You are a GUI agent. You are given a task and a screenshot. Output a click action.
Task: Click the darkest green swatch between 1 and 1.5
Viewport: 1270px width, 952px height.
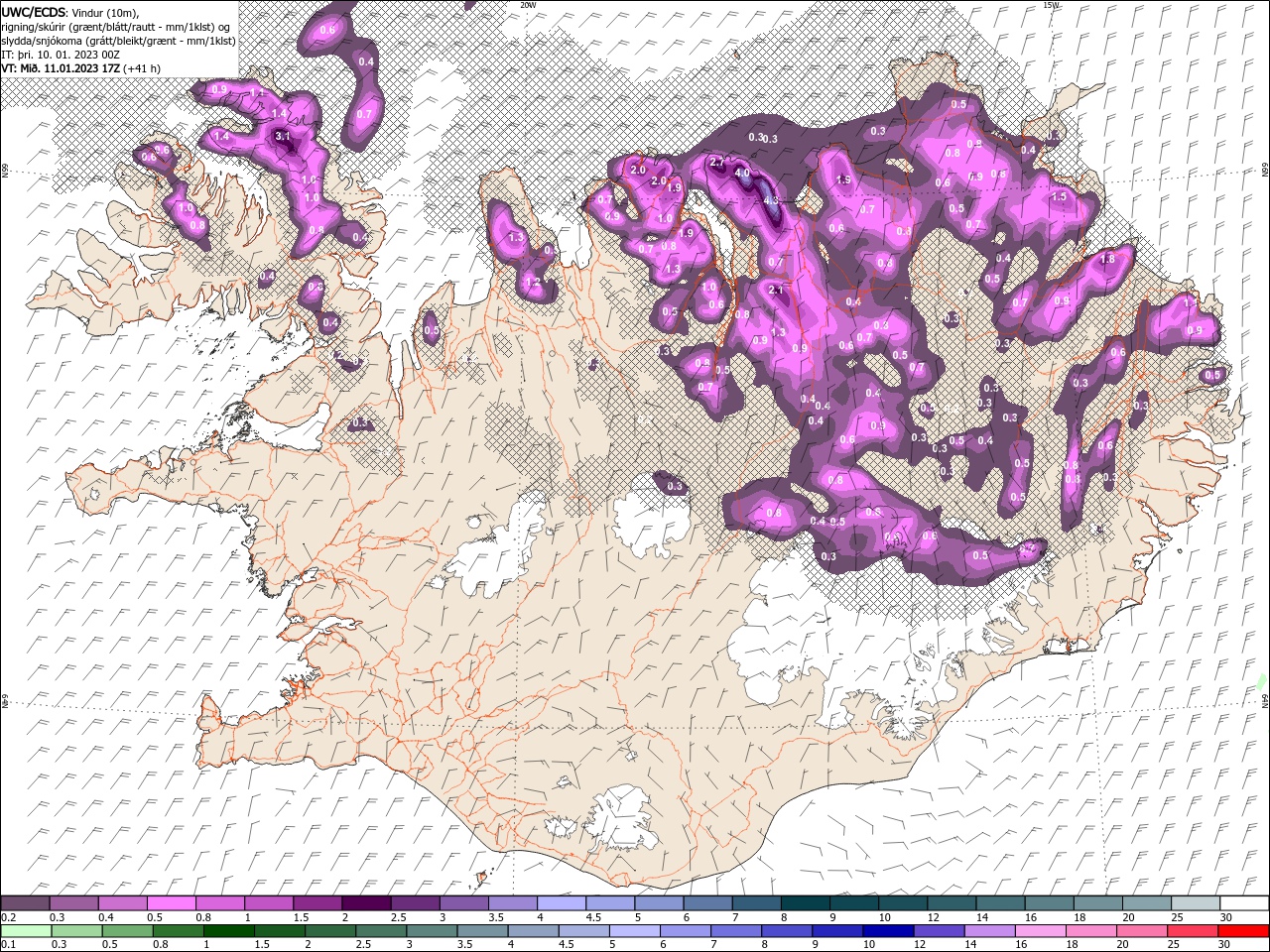coord(228,931)
